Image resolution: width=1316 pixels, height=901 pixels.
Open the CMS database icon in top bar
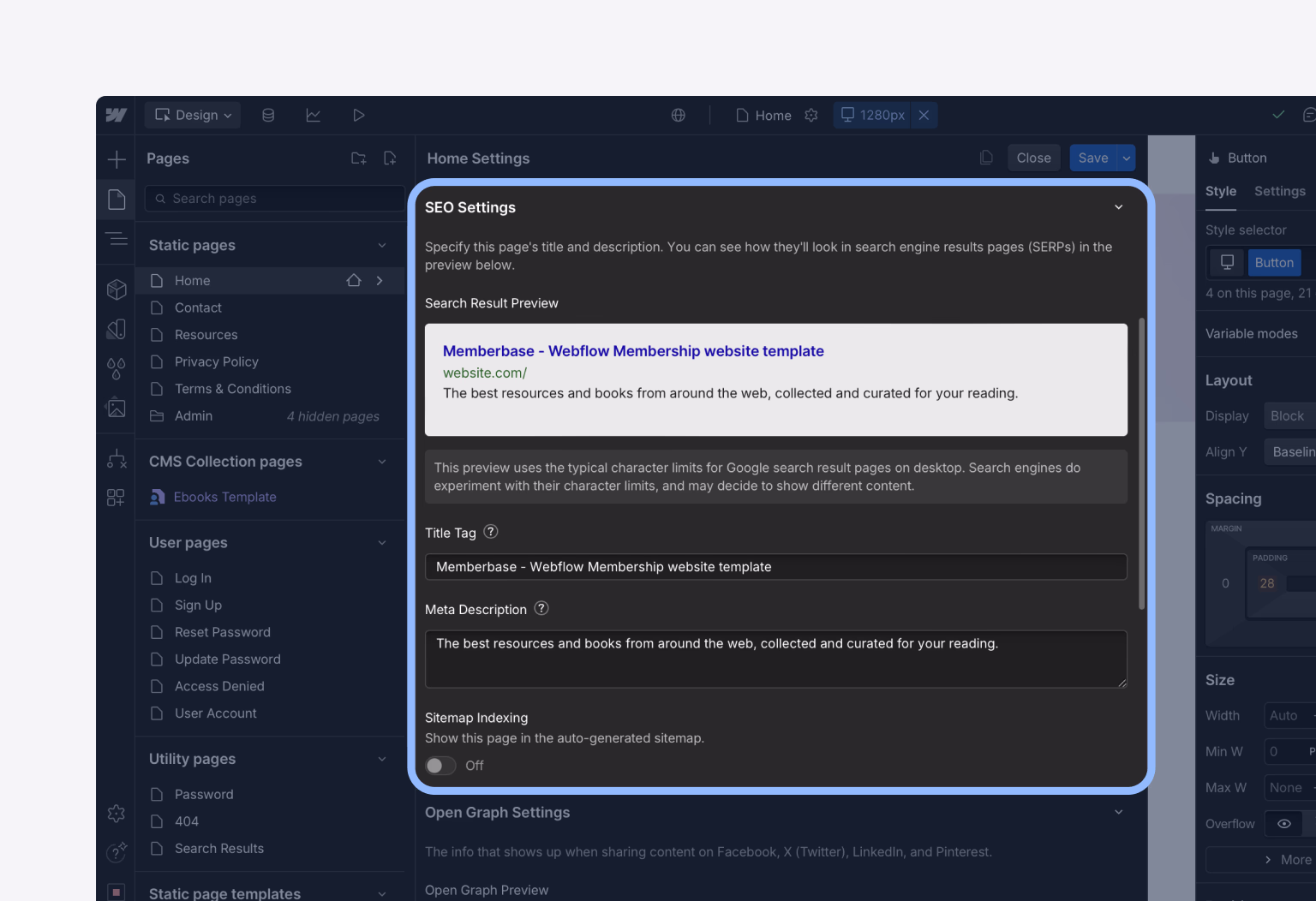[268, 115]
